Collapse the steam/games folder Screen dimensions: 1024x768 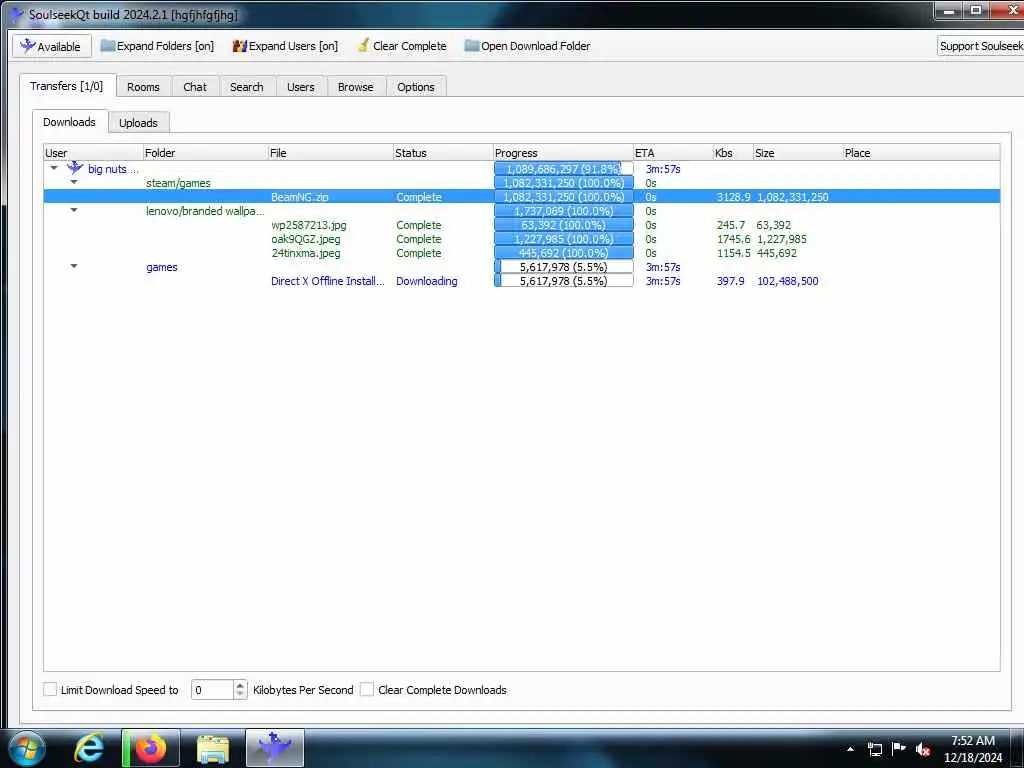tap(74, 182)
